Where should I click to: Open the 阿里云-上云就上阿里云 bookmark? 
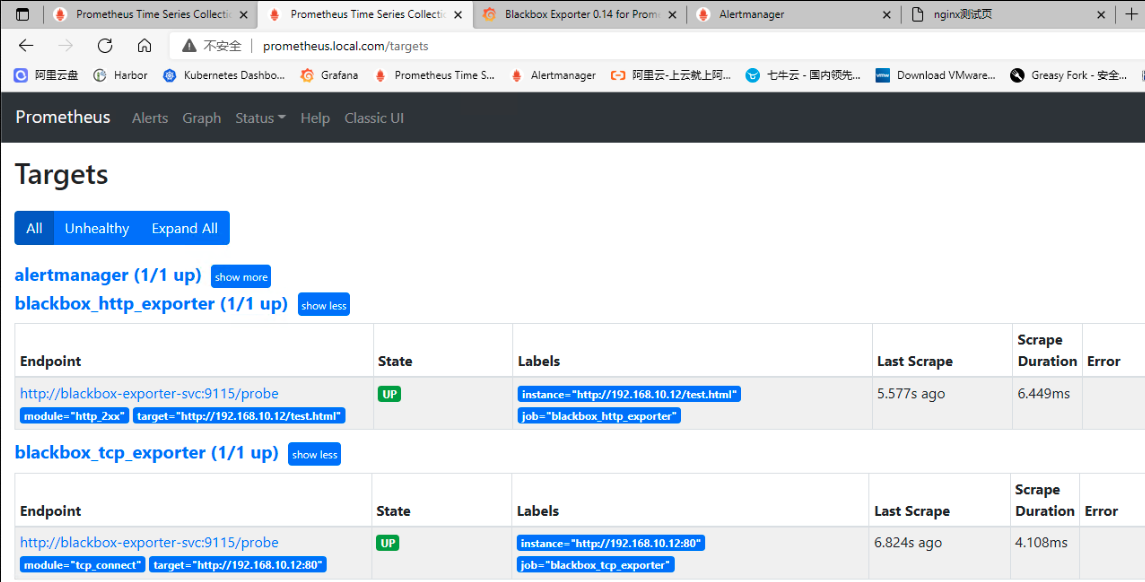click(x=670, y=75)
